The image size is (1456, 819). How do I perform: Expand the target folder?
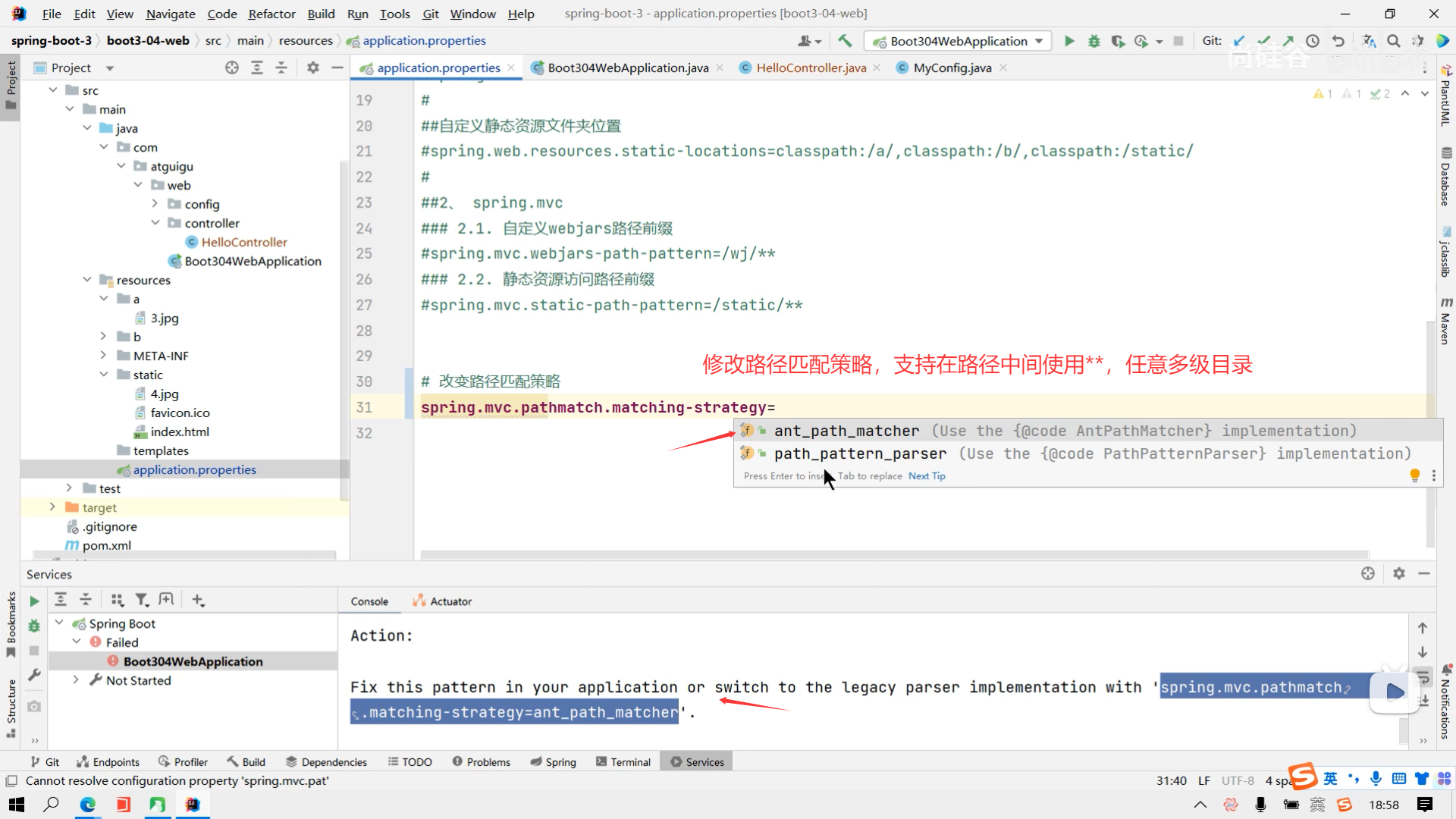[52, 507]
